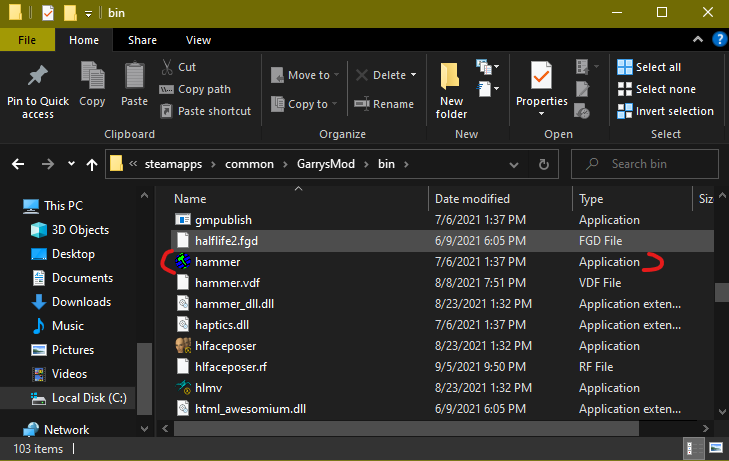
Task: Expand the address bar history dropdown
Action: (x=517, y=164)
